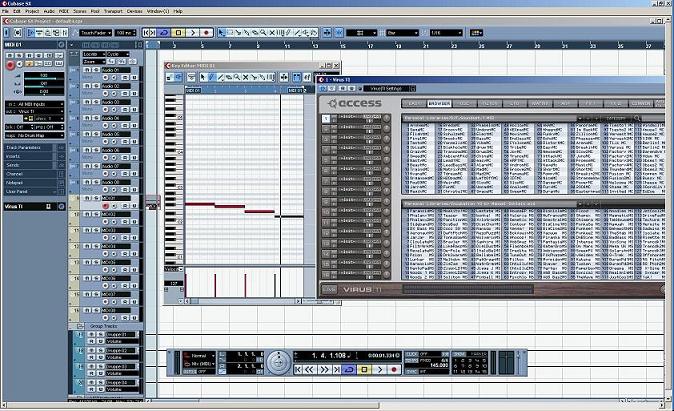Select the Object Selection arrow tool in the main toolbar
The width and height of the screenshot is (674, 411).
(221, 33)
